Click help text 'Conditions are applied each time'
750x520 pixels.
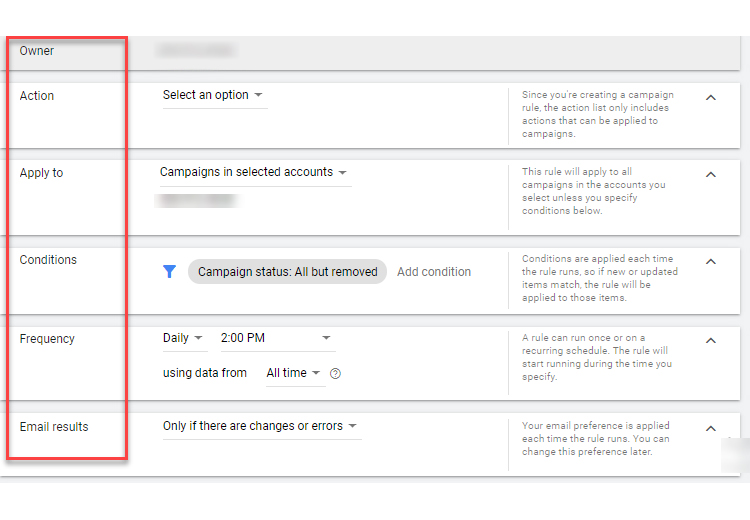tap(599, 278)
